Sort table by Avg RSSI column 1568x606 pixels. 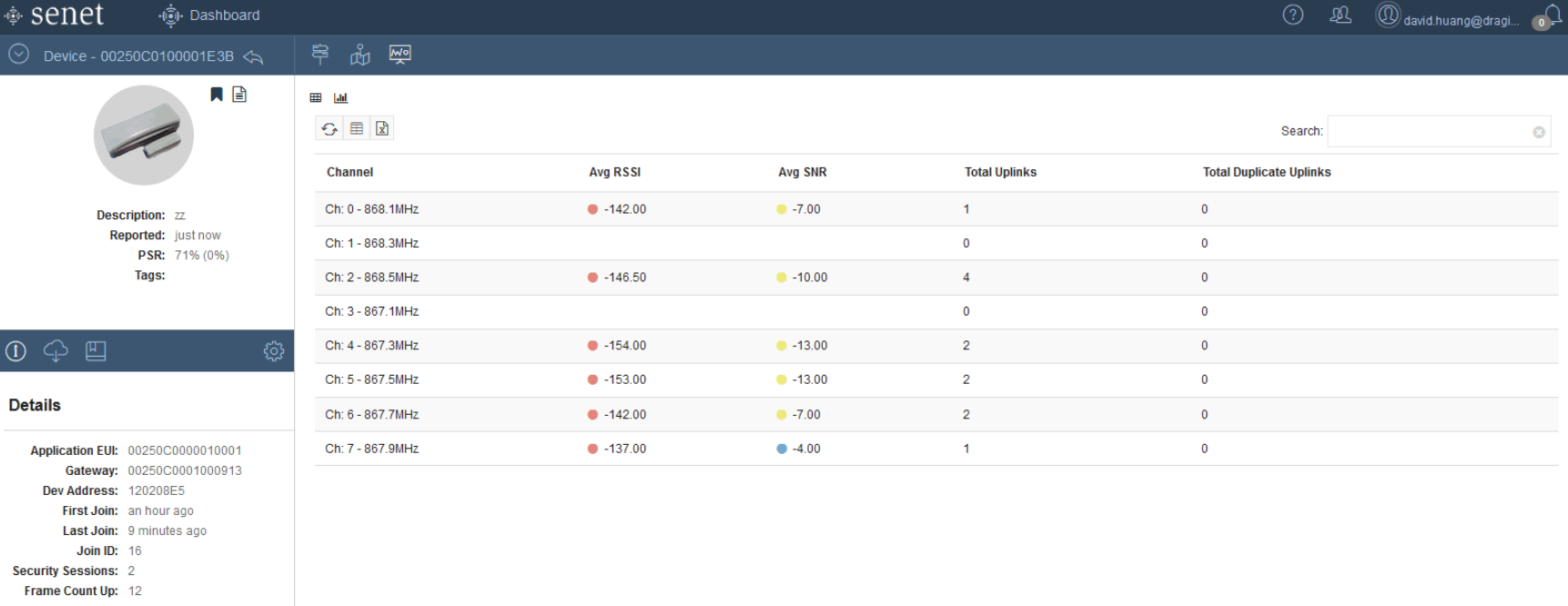pos(614,172)
